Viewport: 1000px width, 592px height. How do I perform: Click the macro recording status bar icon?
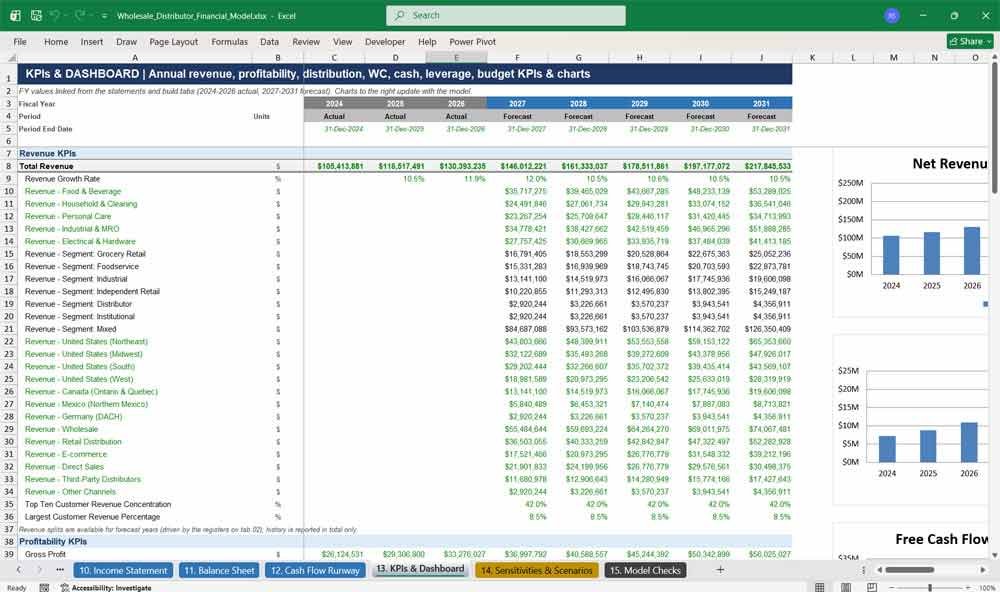44,588
